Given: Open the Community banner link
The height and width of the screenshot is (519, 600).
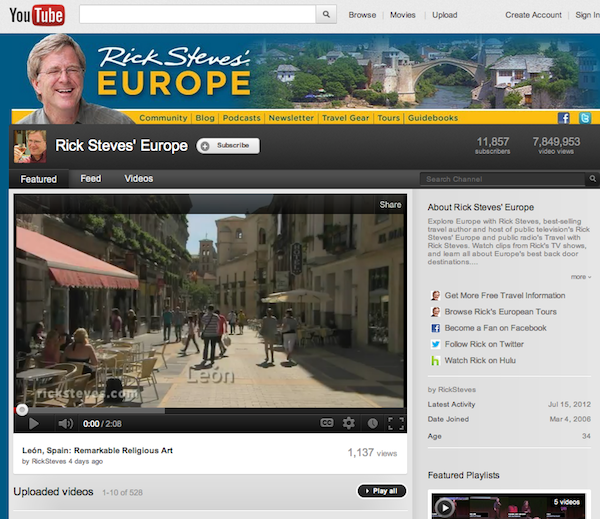Looking at the screenshot, I should pos(163,118).
